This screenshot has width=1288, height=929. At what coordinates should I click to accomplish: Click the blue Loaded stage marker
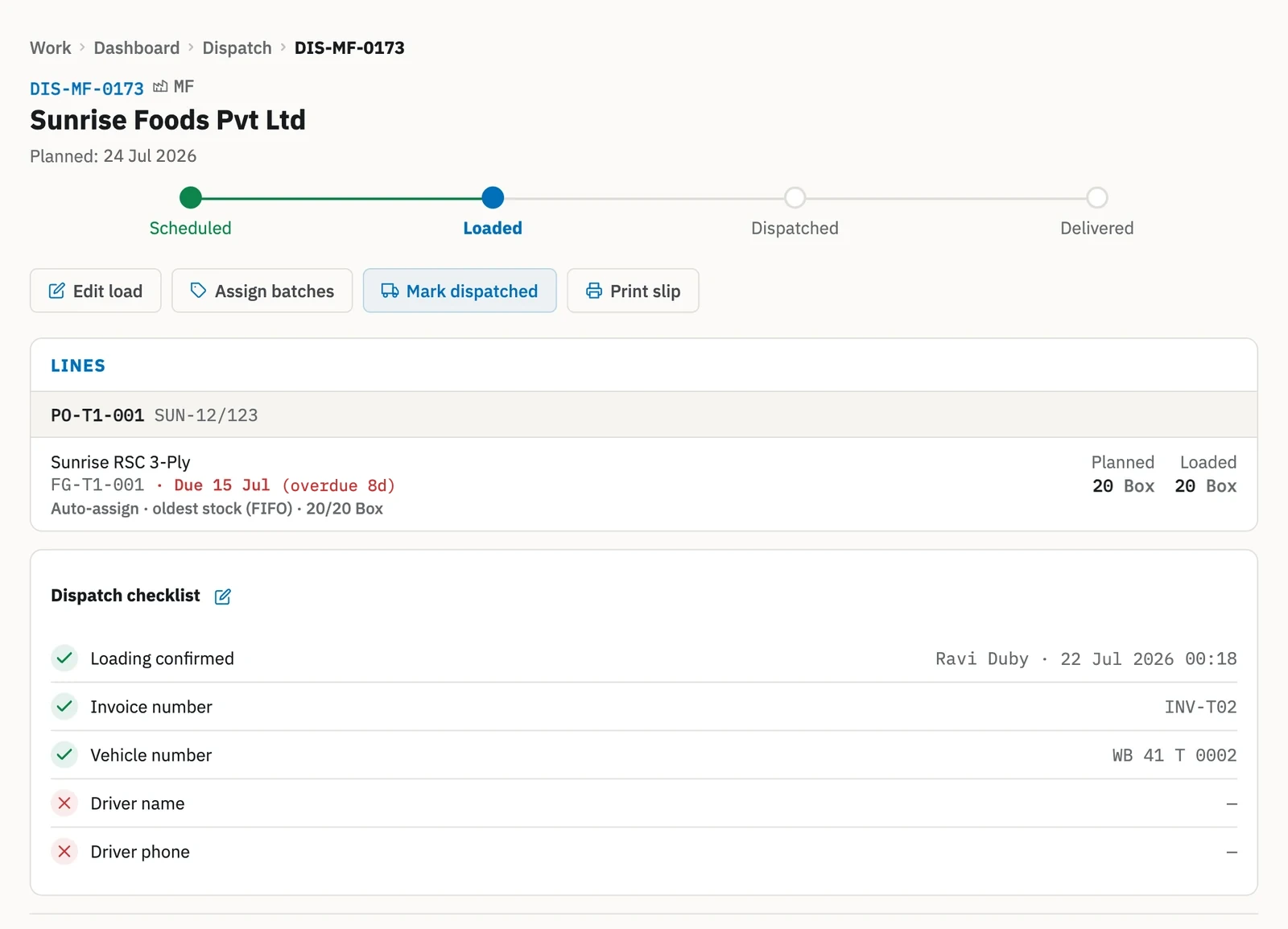(x=493, y=197)
